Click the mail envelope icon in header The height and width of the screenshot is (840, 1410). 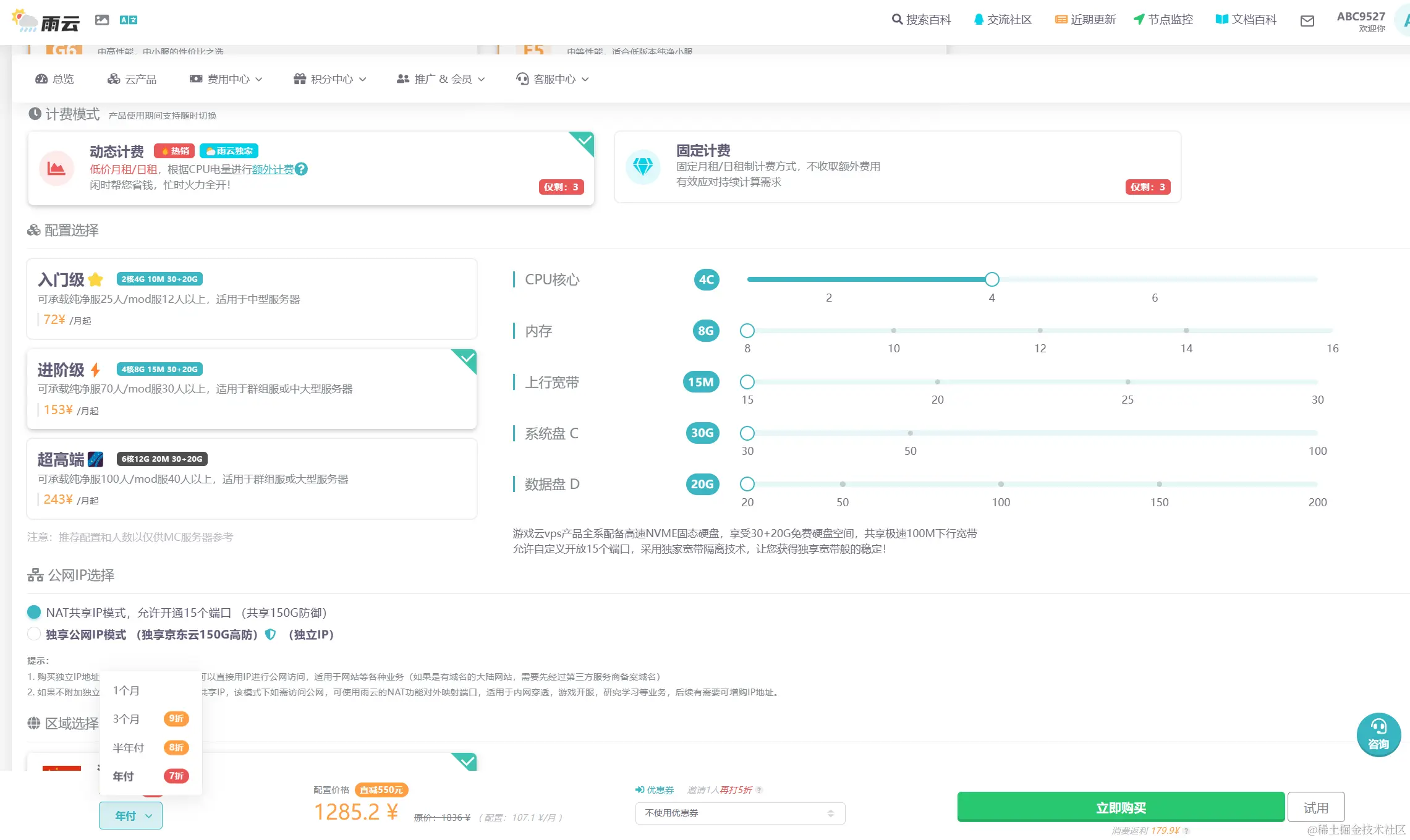1307,21
